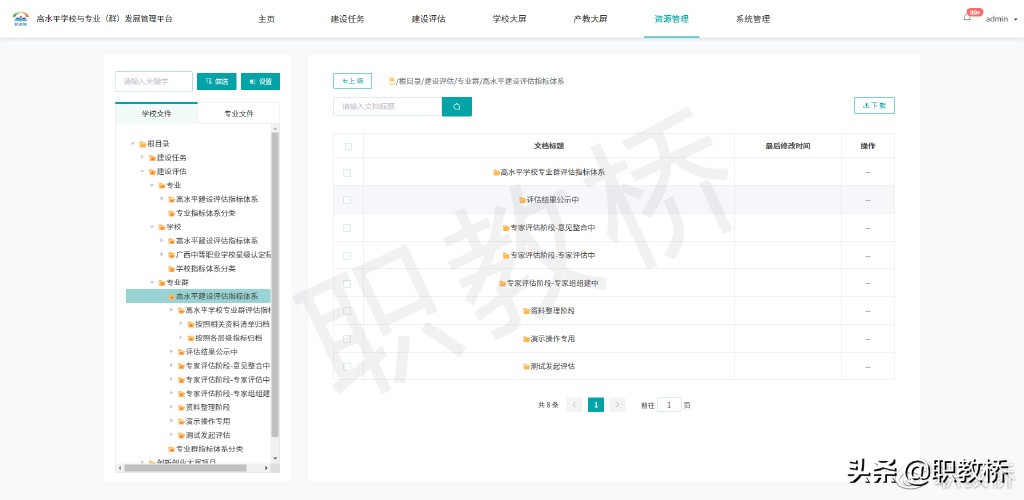Viewport: 1024px width, 500px height.
Task: Click folder icon of 专家评估阶段-专家组组建中 table row
Action: pos(502,283)
